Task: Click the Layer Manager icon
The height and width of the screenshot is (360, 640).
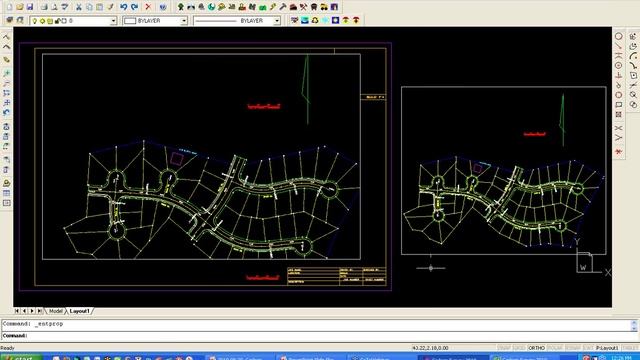Action: coord(9,20)
